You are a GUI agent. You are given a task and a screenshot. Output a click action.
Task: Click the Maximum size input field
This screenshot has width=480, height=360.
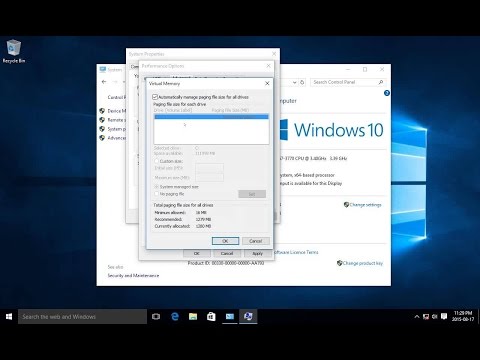click(209, 178)
